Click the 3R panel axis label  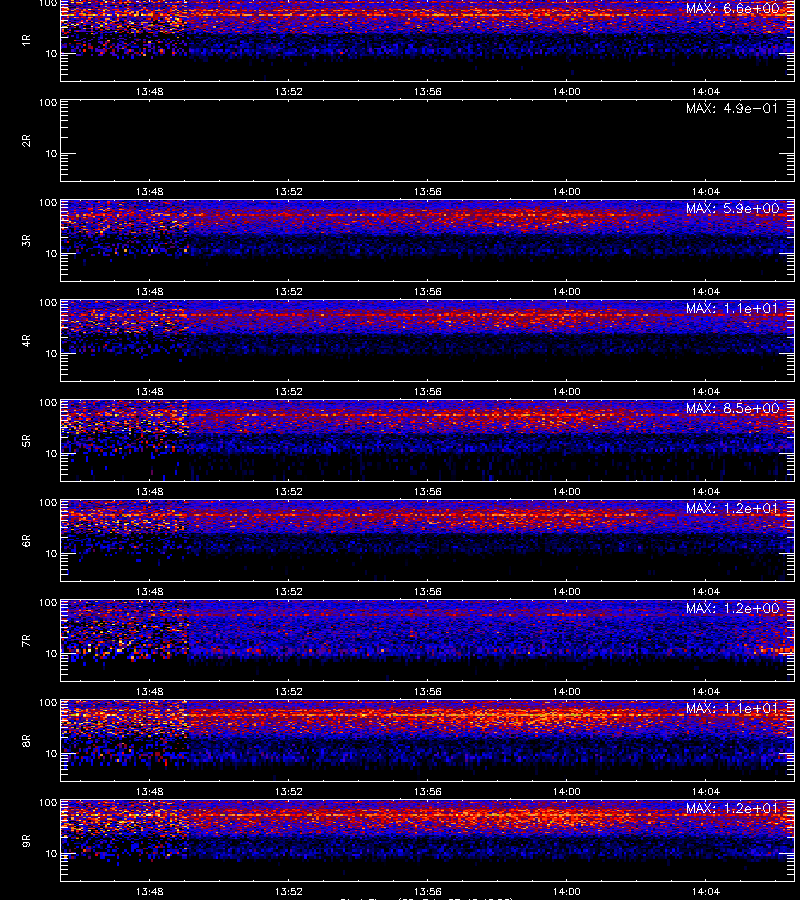[26, 240]
